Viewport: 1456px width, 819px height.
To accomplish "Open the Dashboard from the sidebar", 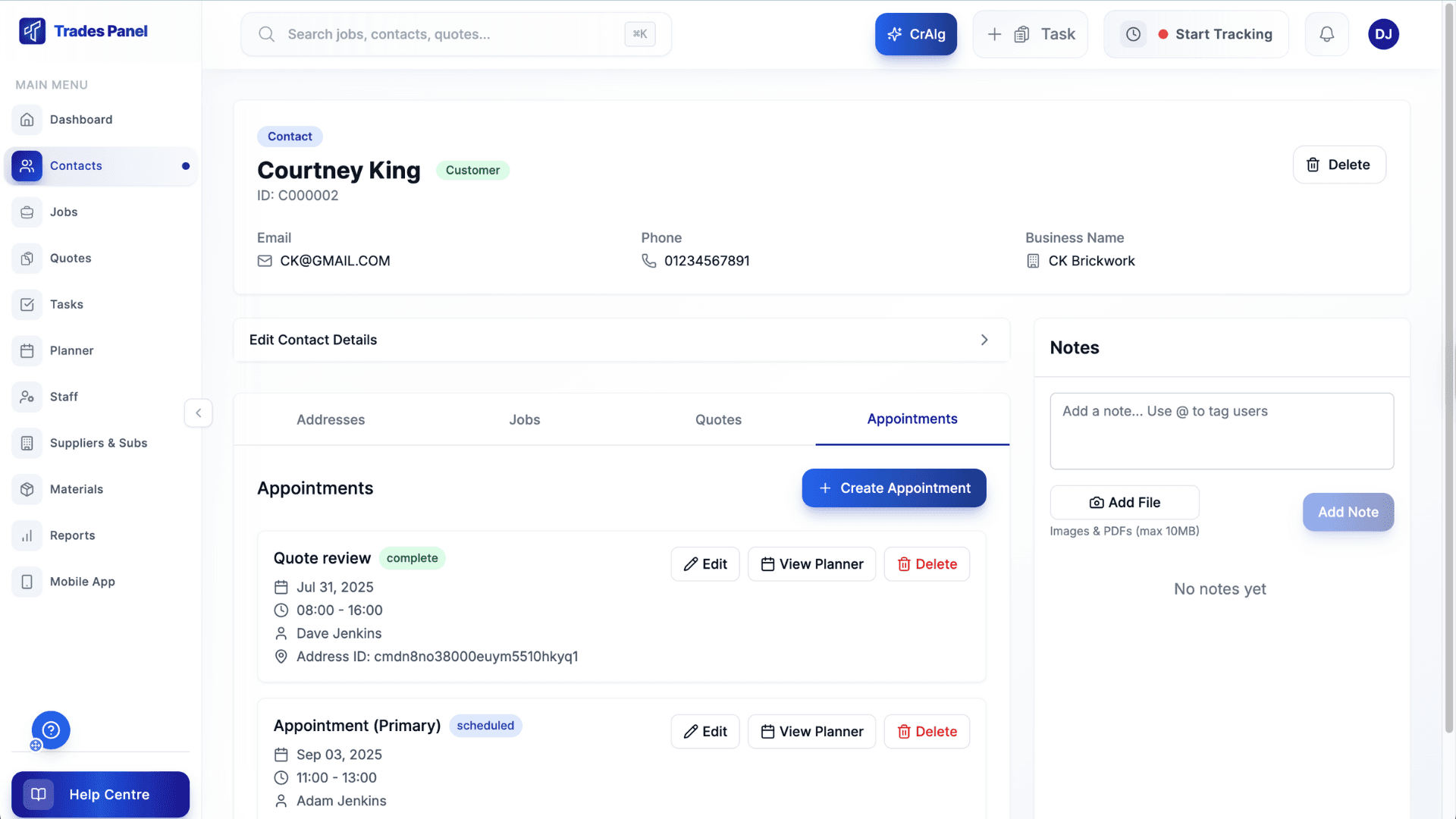I will (81, 119).
